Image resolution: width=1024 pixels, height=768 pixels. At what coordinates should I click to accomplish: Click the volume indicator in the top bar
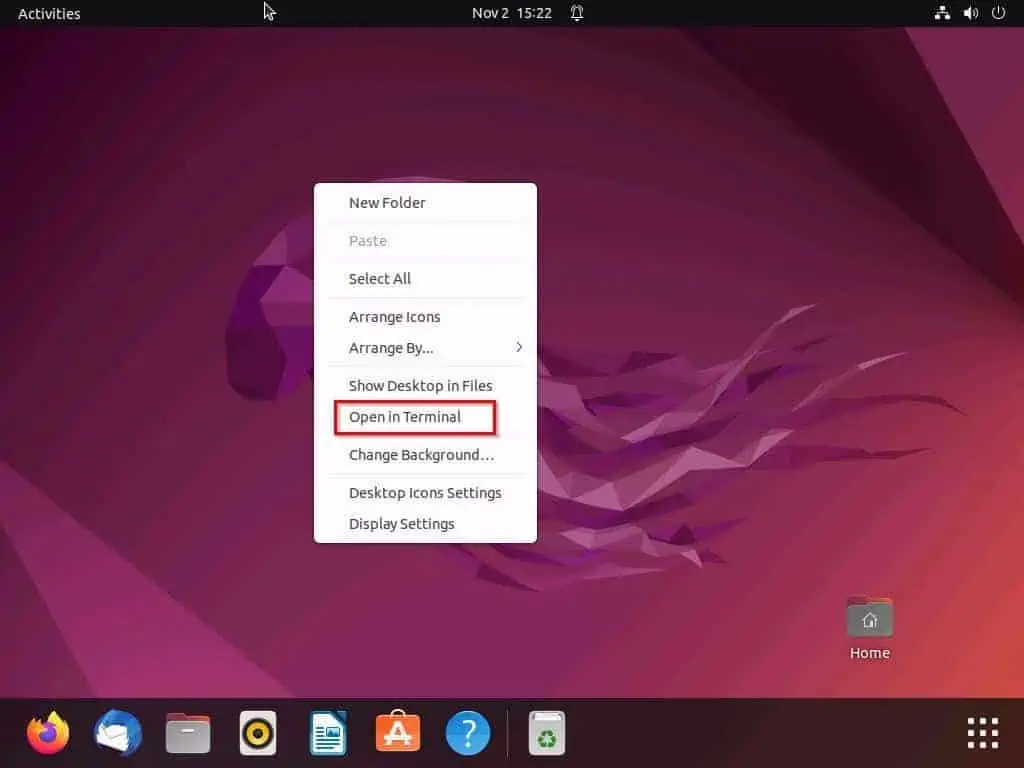970,13
